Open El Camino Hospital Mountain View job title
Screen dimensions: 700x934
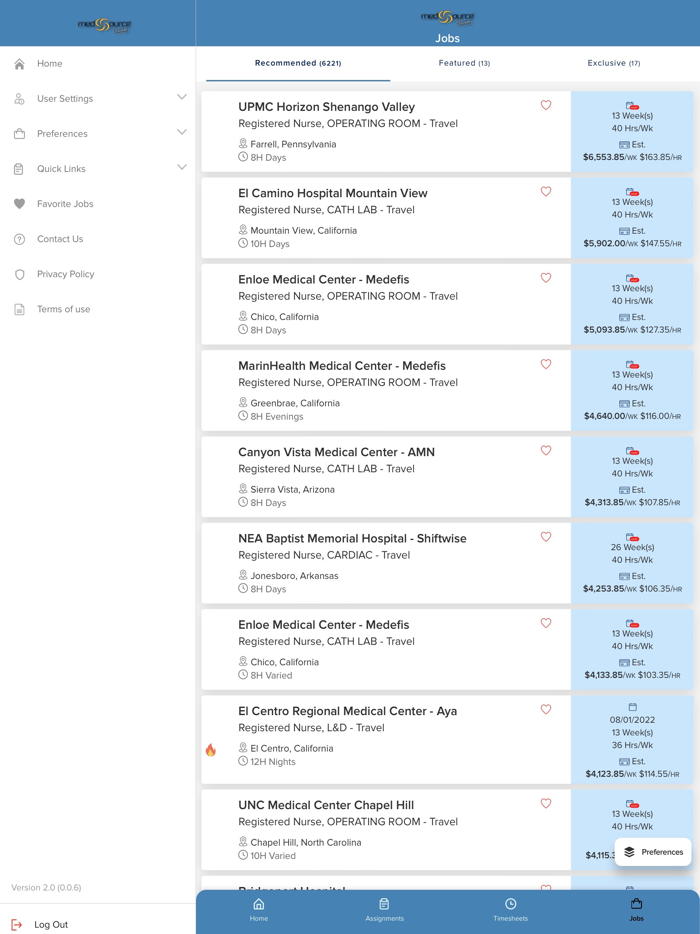coord(333,194)
